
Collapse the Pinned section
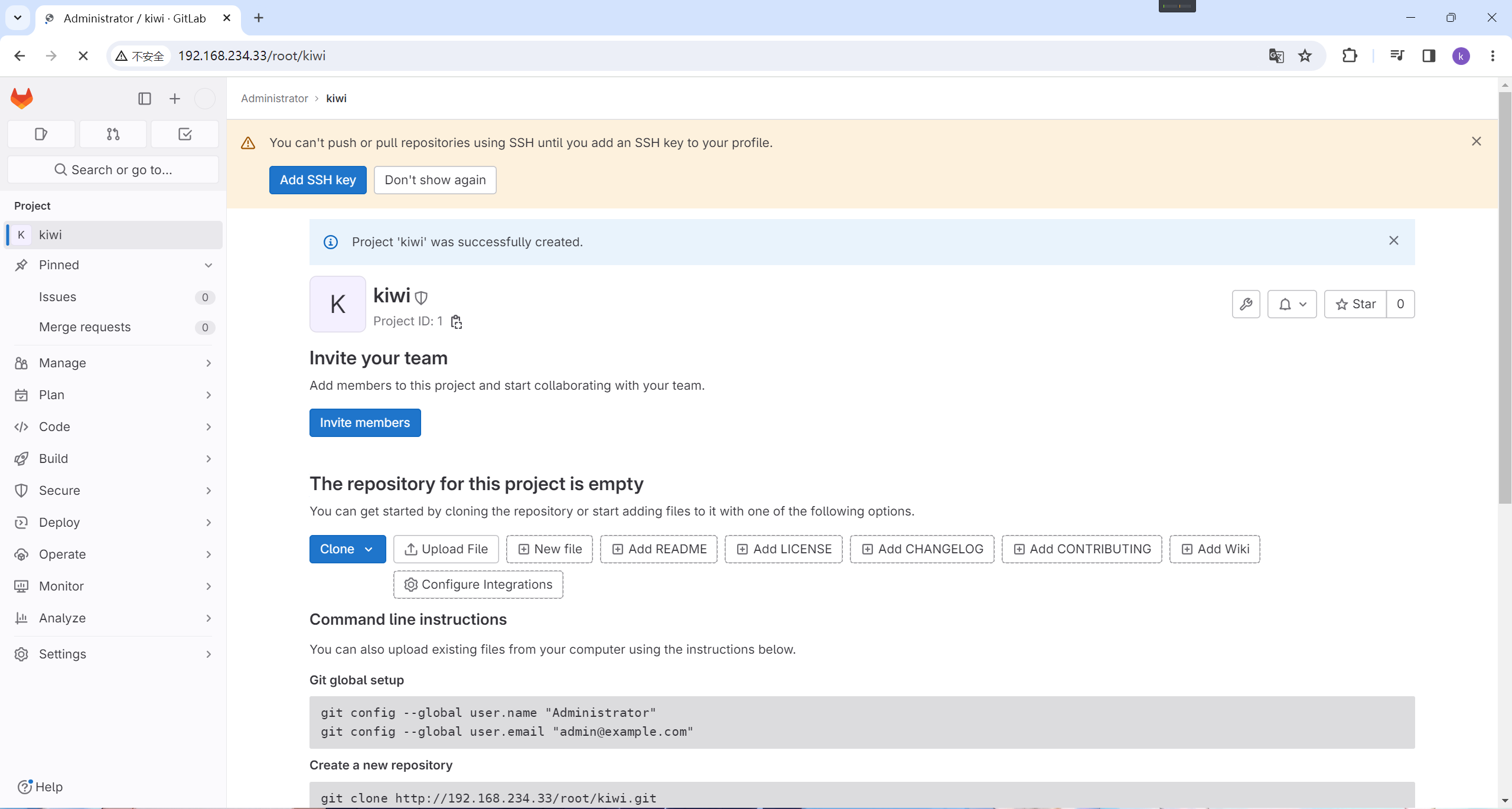click(208, 265)
